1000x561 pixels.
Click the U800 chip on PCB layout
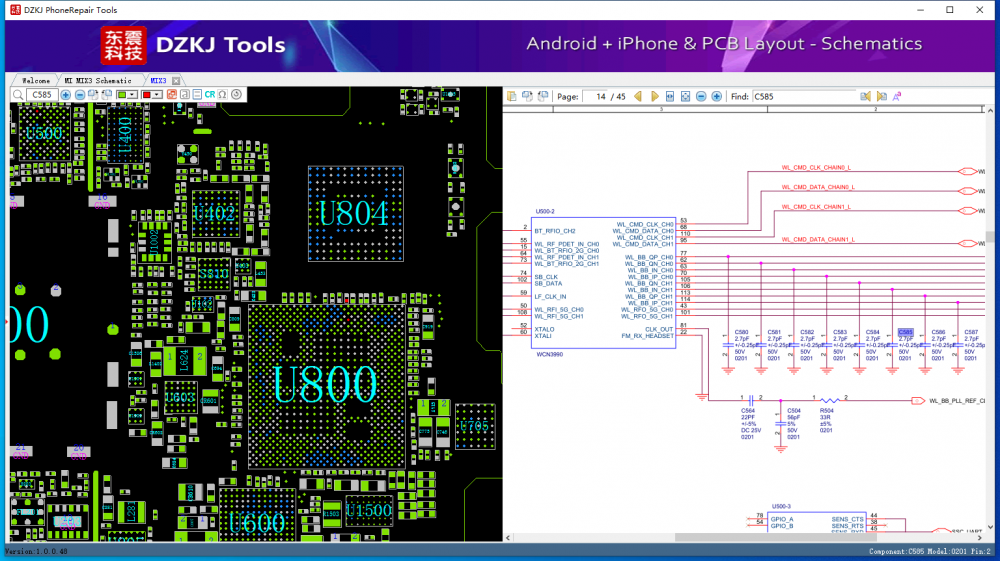[x=325, y=385]
